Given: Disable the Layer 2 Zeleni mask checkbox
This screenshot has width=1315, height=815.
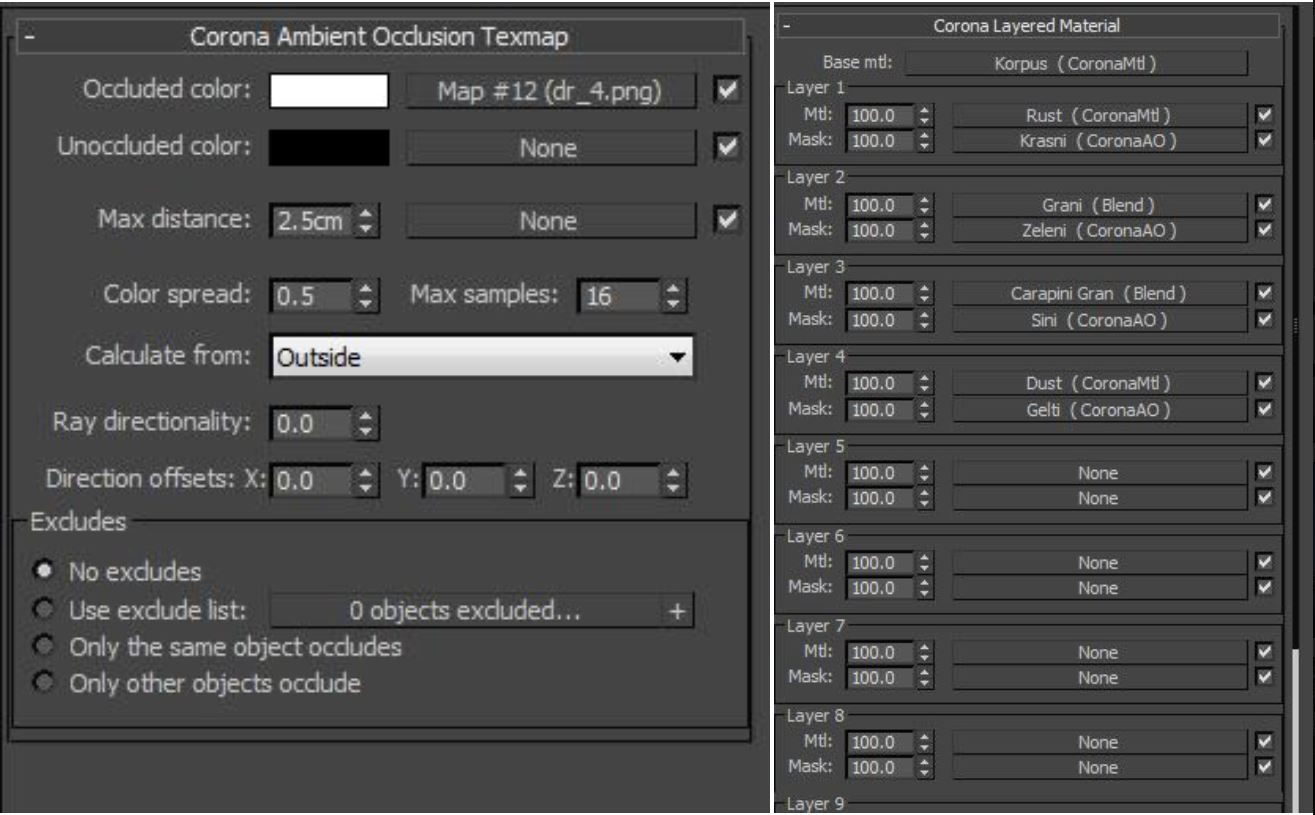Looking at the screenshot, I should [1264, 230].
